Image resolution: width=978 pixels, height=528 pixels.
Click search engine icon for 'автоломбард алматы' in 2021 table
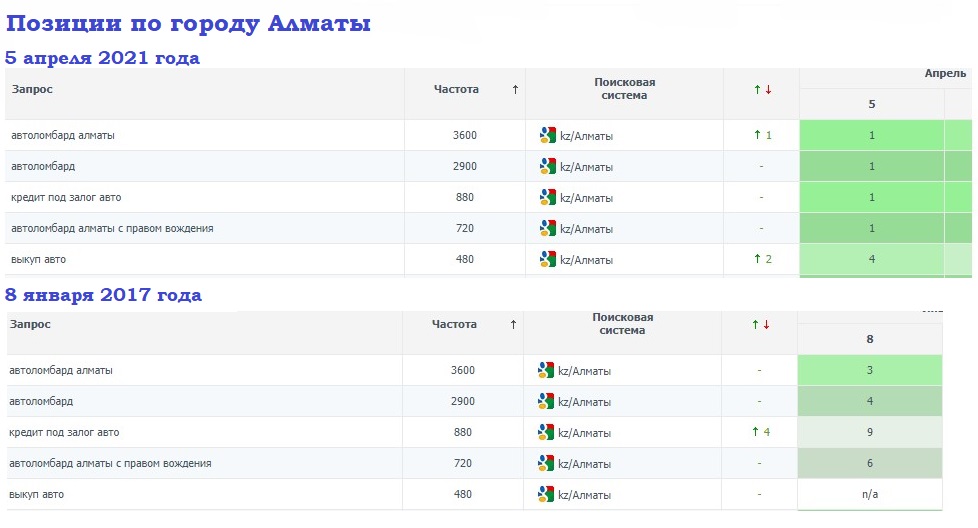click(547, 135)
